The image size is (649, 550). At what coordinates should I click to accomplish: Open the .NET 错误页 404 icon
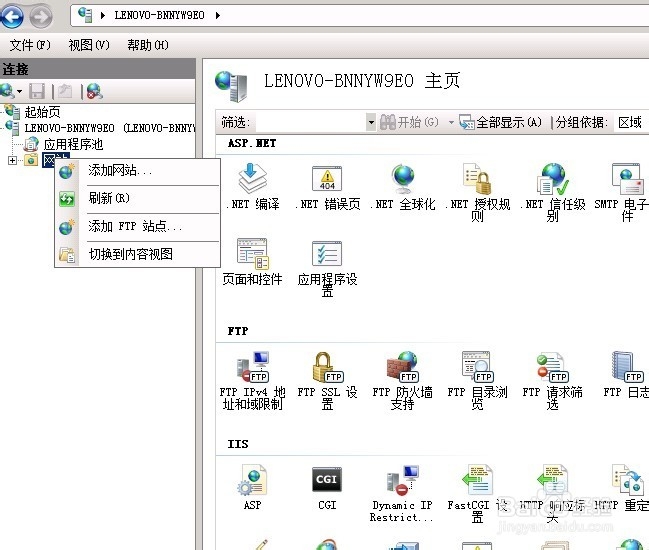(327, 179)
